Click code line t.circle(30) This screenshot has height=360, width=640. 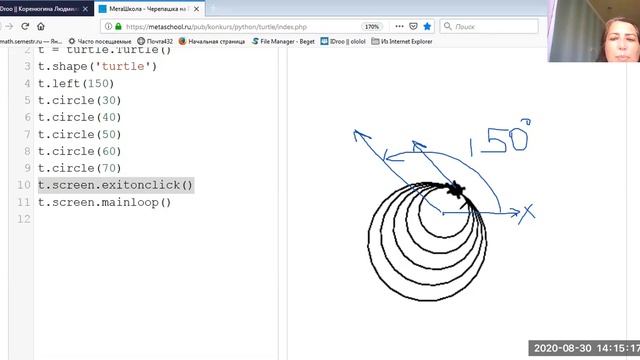pyautogui.click(x=80, y=100)
